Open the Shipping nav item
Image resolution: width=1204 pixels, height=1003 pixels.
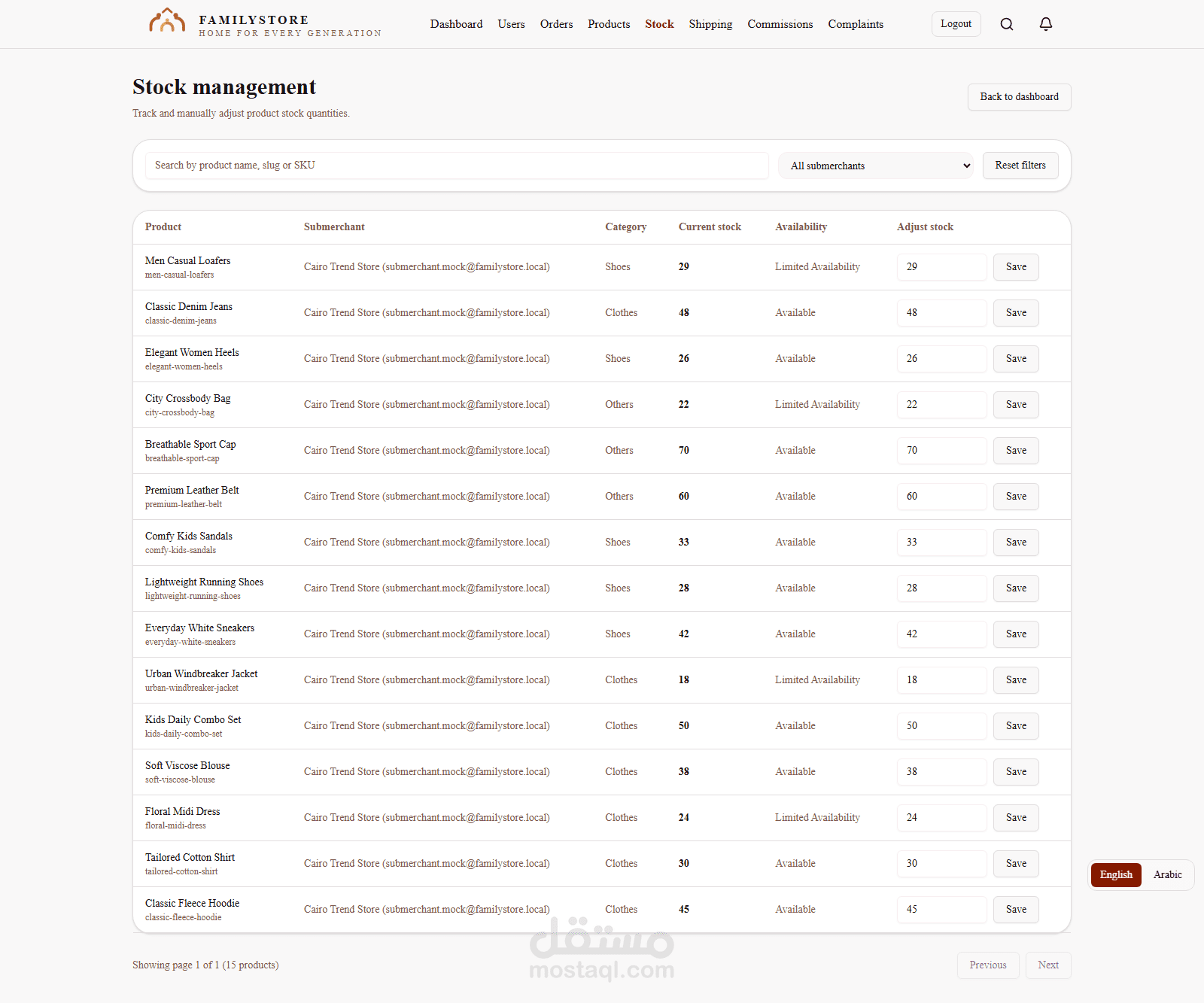710,24
